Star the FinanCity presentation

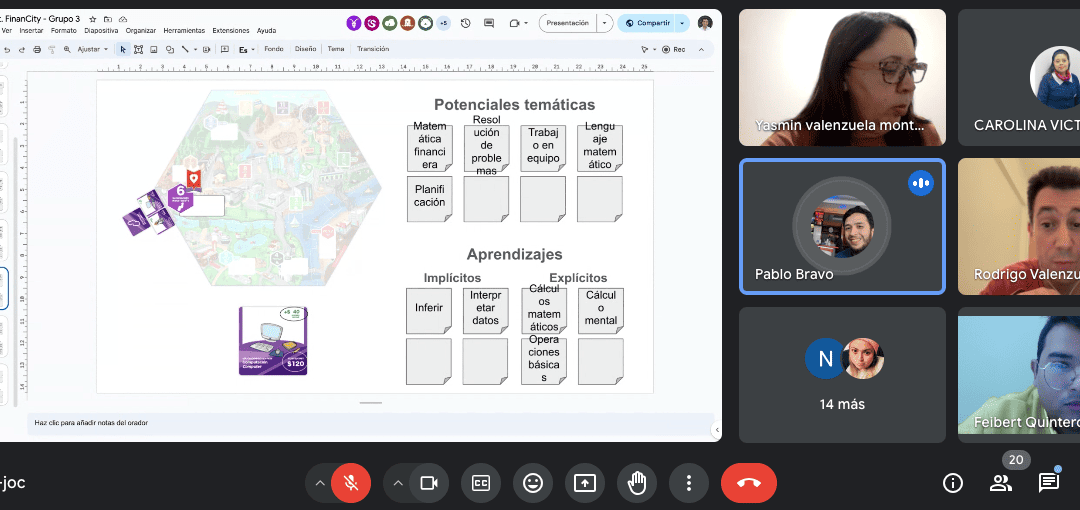point(93,19)
